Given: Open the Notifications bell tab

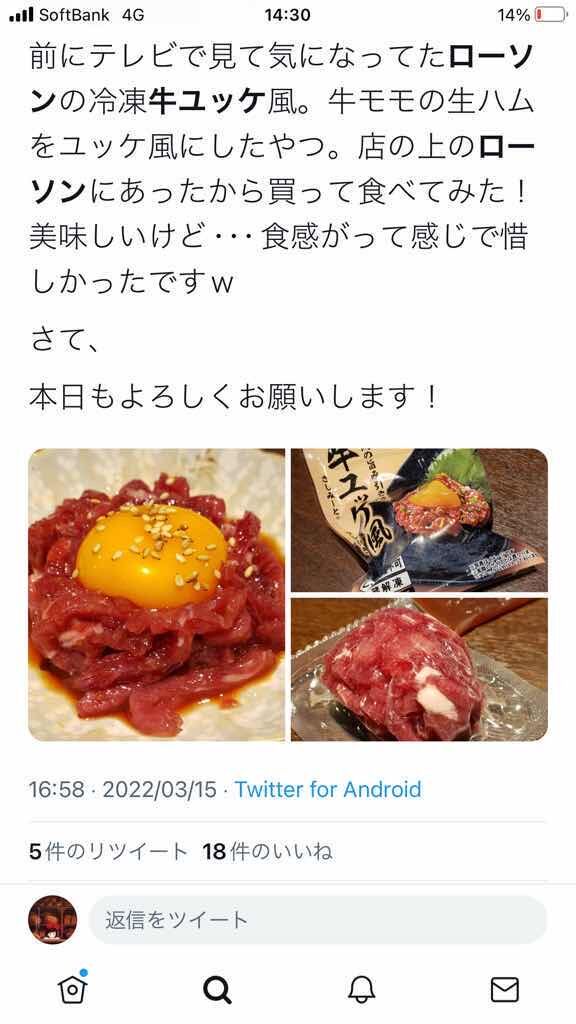Looking at the screenshot, I should coord(361,990).
